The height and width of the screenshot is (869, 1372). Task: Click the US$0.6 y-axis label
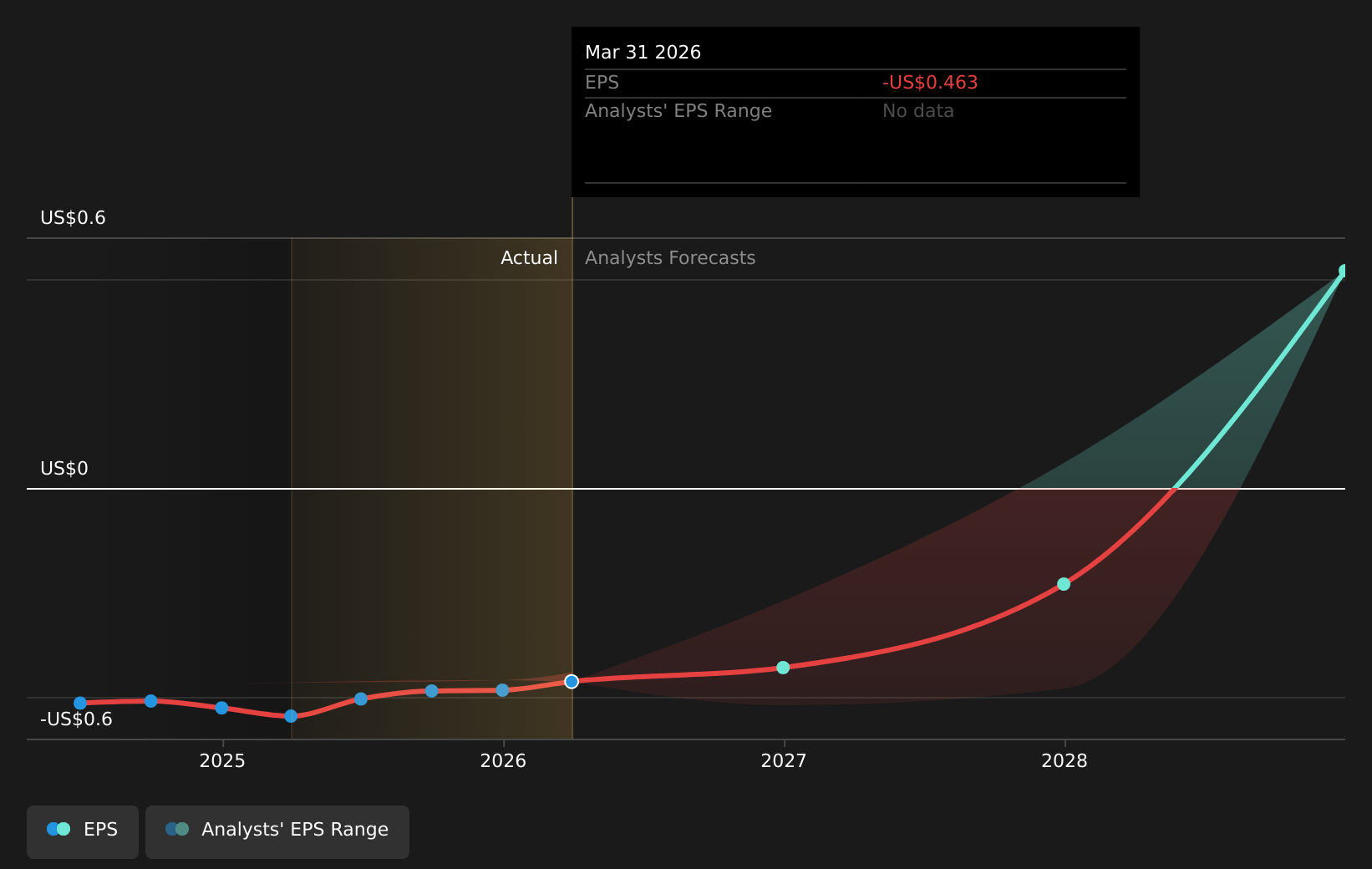pyautogui.click(x=74, y=218)
